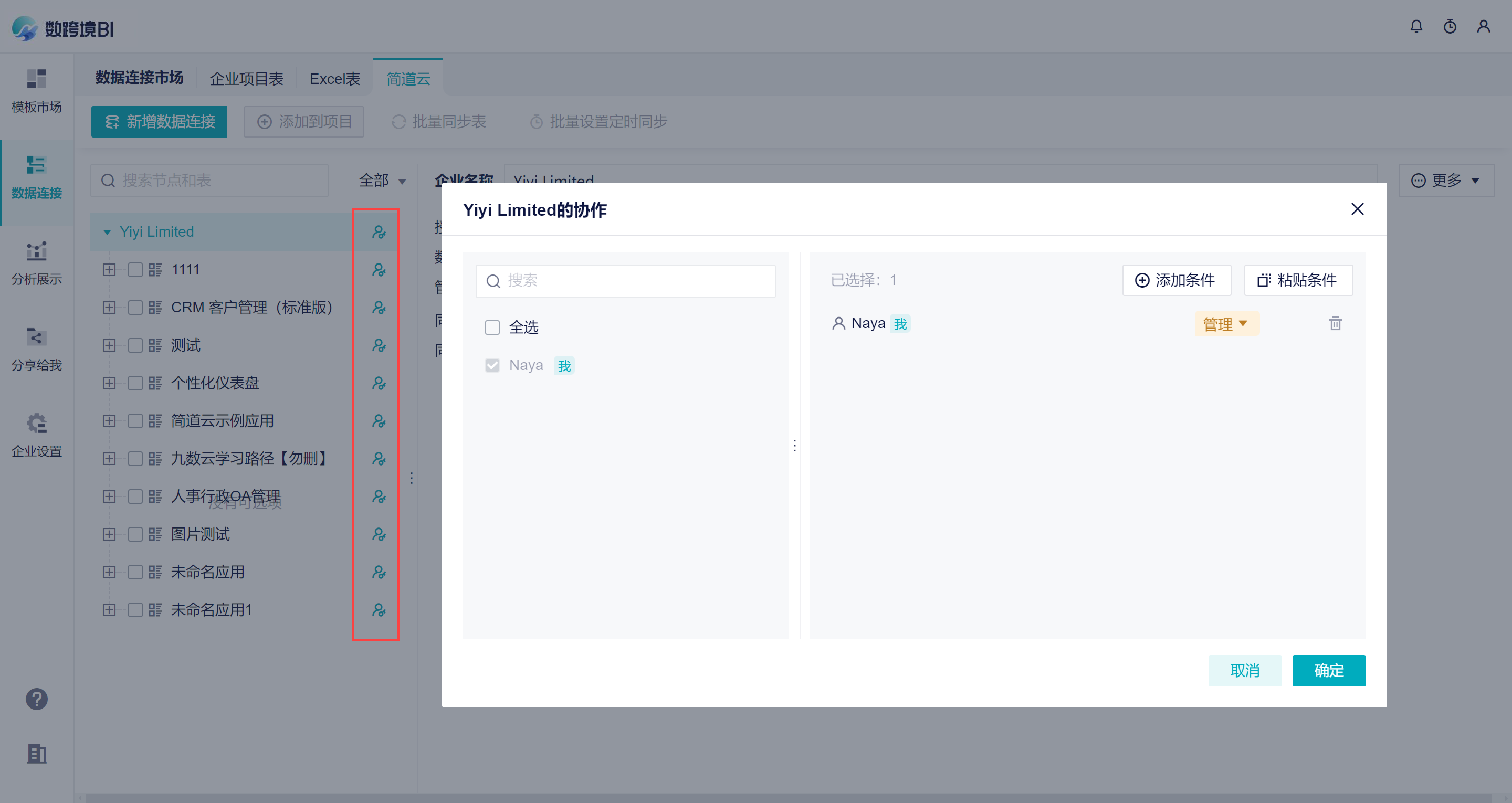Click the trash icon beside Naya
This screenshot has width=1512, height=803.
coord(1335,323)
